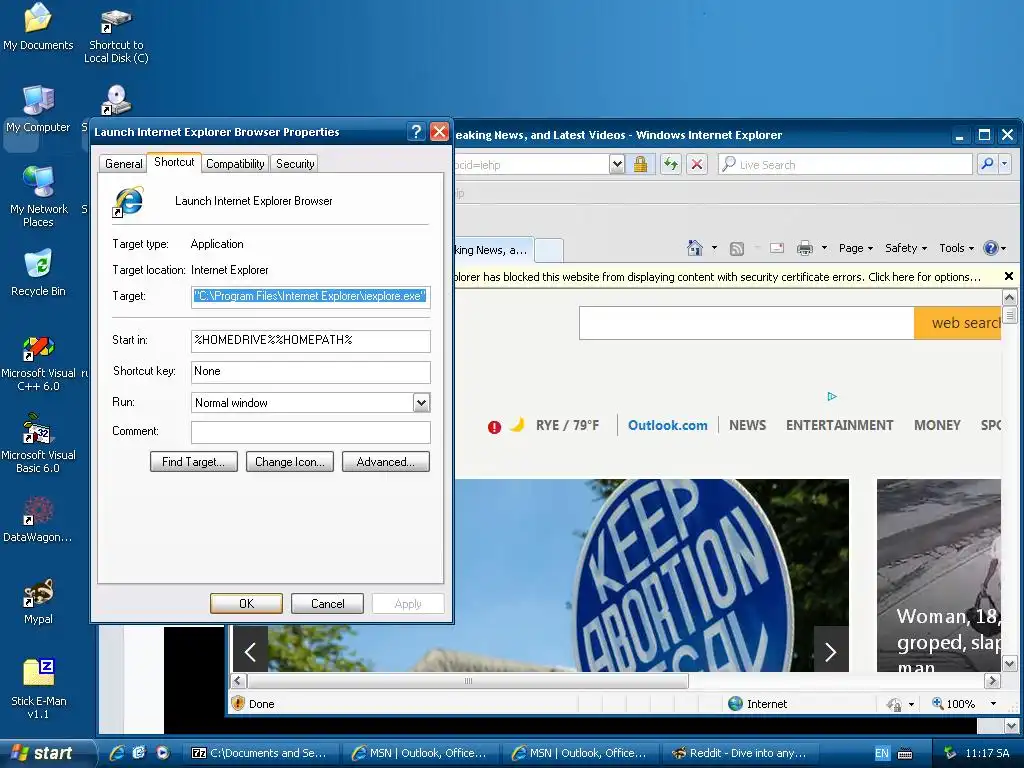The width and height of the screenshot is (1024, 768).
Task: Select the 'king News, a...' IE tab
Action: click(x=494, y=250)
